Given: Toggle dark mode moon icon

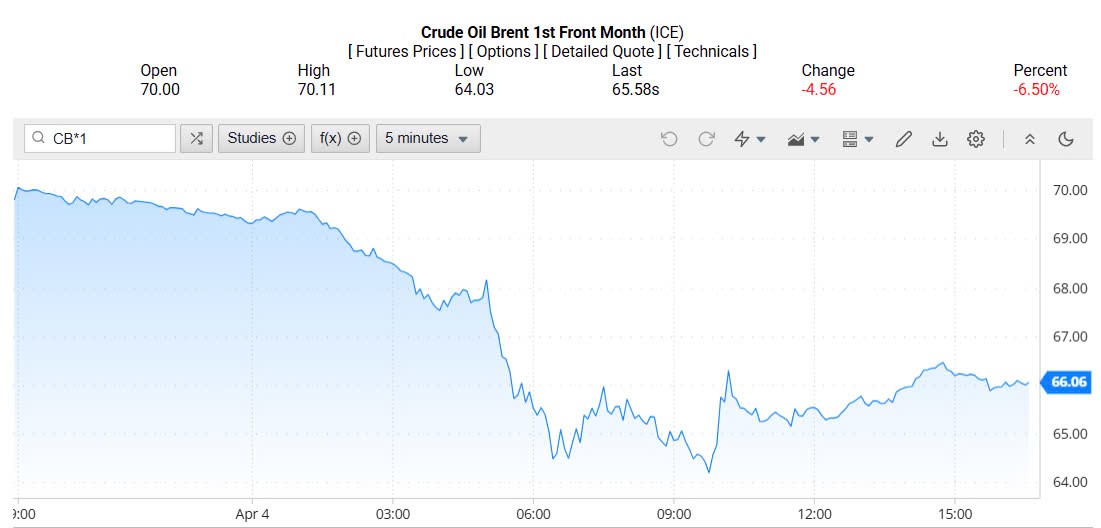Looking at the screenshot, I should coord(1066,140).
